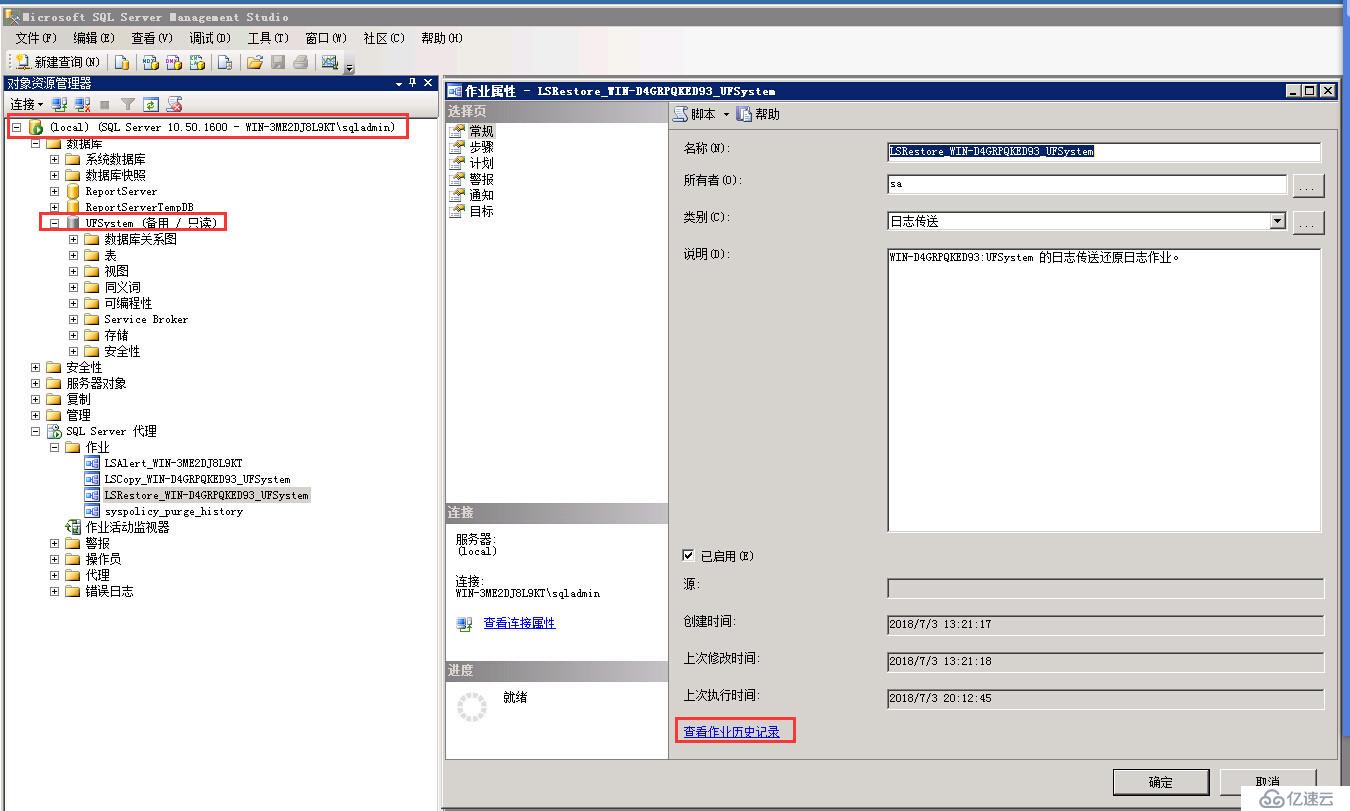Viewport: 1350px width, 811px height.
Task: Click the 所有者 owner input field
Action: click(1087, 185)
